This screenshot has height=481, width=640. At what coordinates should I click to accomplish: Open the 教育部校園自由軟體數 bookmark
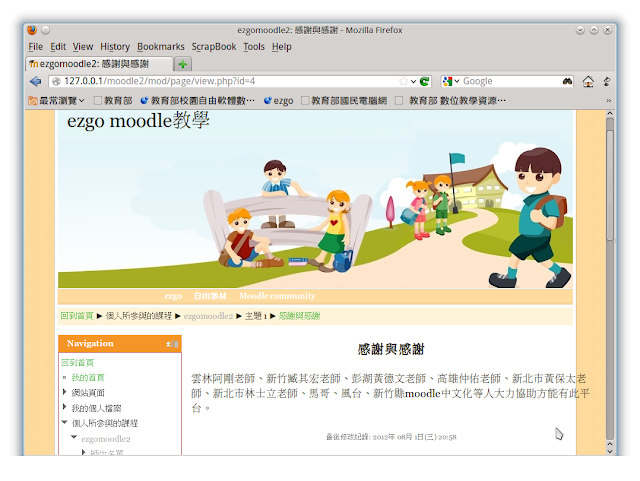pyautogui.click(x=198, y=100)
